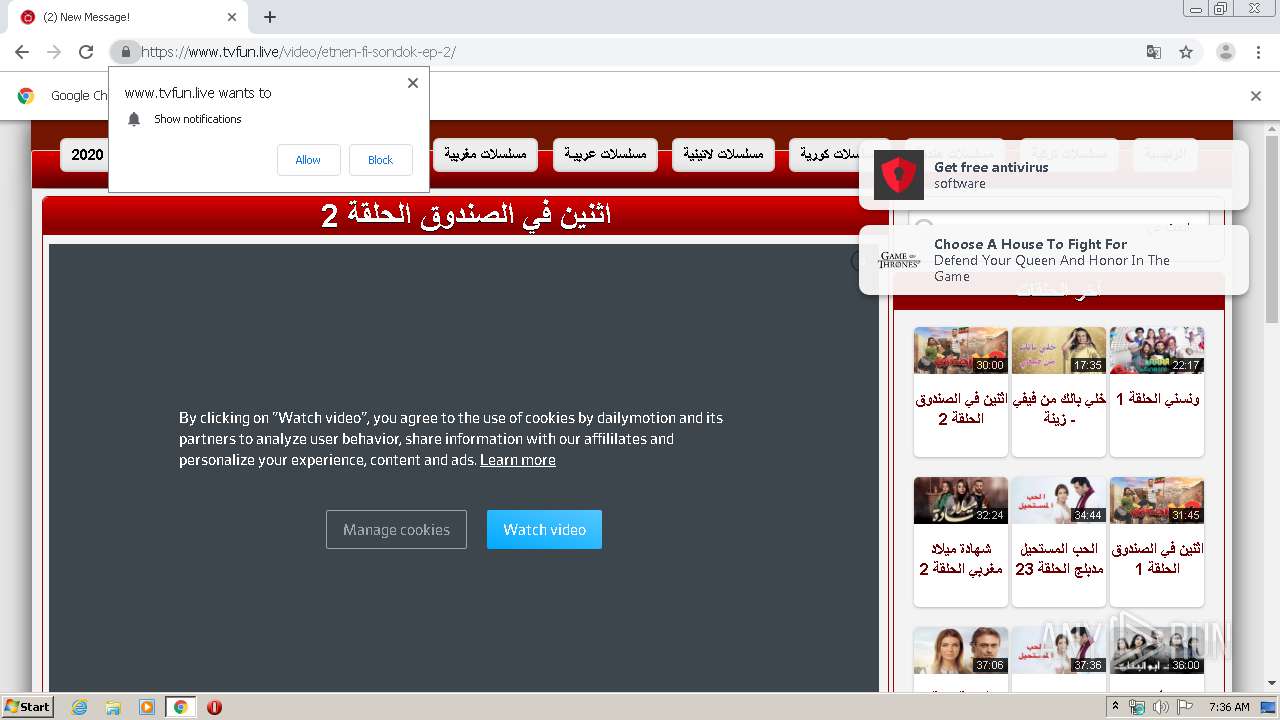Image resolution: width=1280 pixels, height=720 pixels.
Task: Show hidden tray icons arrow
Action: (1115, 707)
